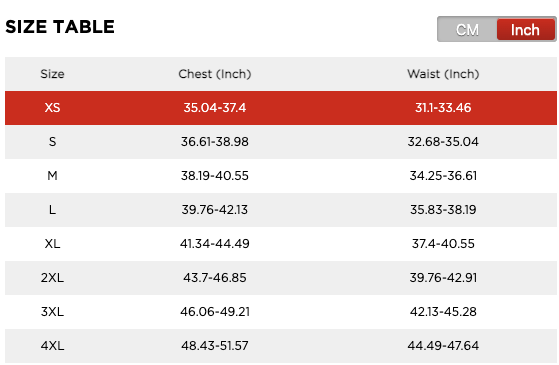Screen dimensions: 559x365
Task: Click chest value 43.7-46.85
Action: [x=215, y=278]
